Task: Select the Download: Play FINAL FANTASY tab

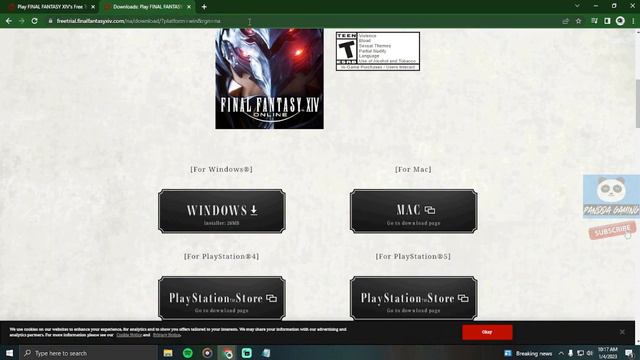Action: (147, 7)
